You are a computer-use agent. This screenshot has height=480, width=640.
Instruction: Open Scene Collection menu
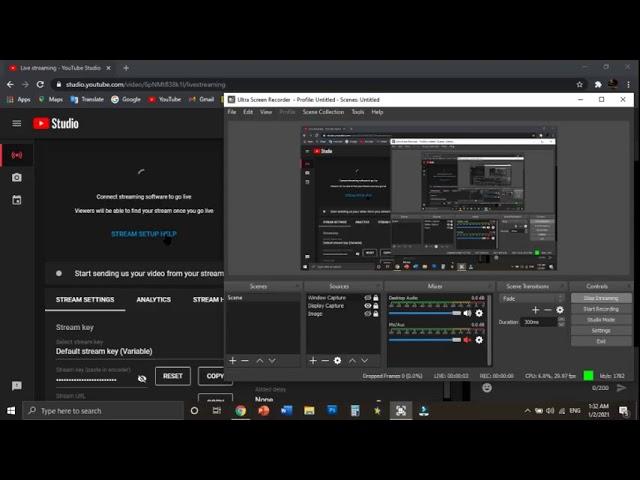(x=323, y=112)
